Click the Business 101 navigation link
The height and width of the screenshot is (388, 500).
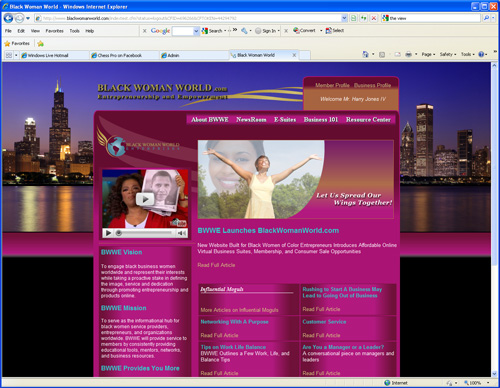click(x=321, y=119)
